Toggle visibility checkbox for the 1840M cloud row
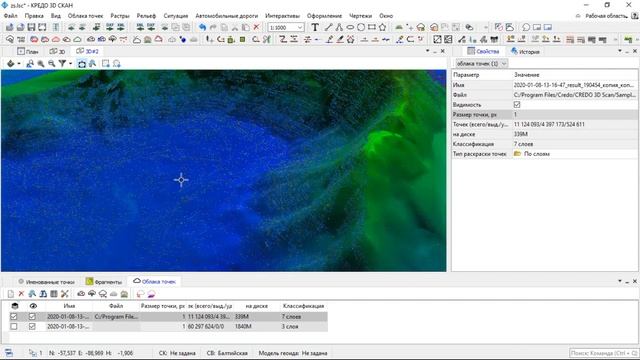The height and width of the screenshot is (360, 640). (32, 327)
